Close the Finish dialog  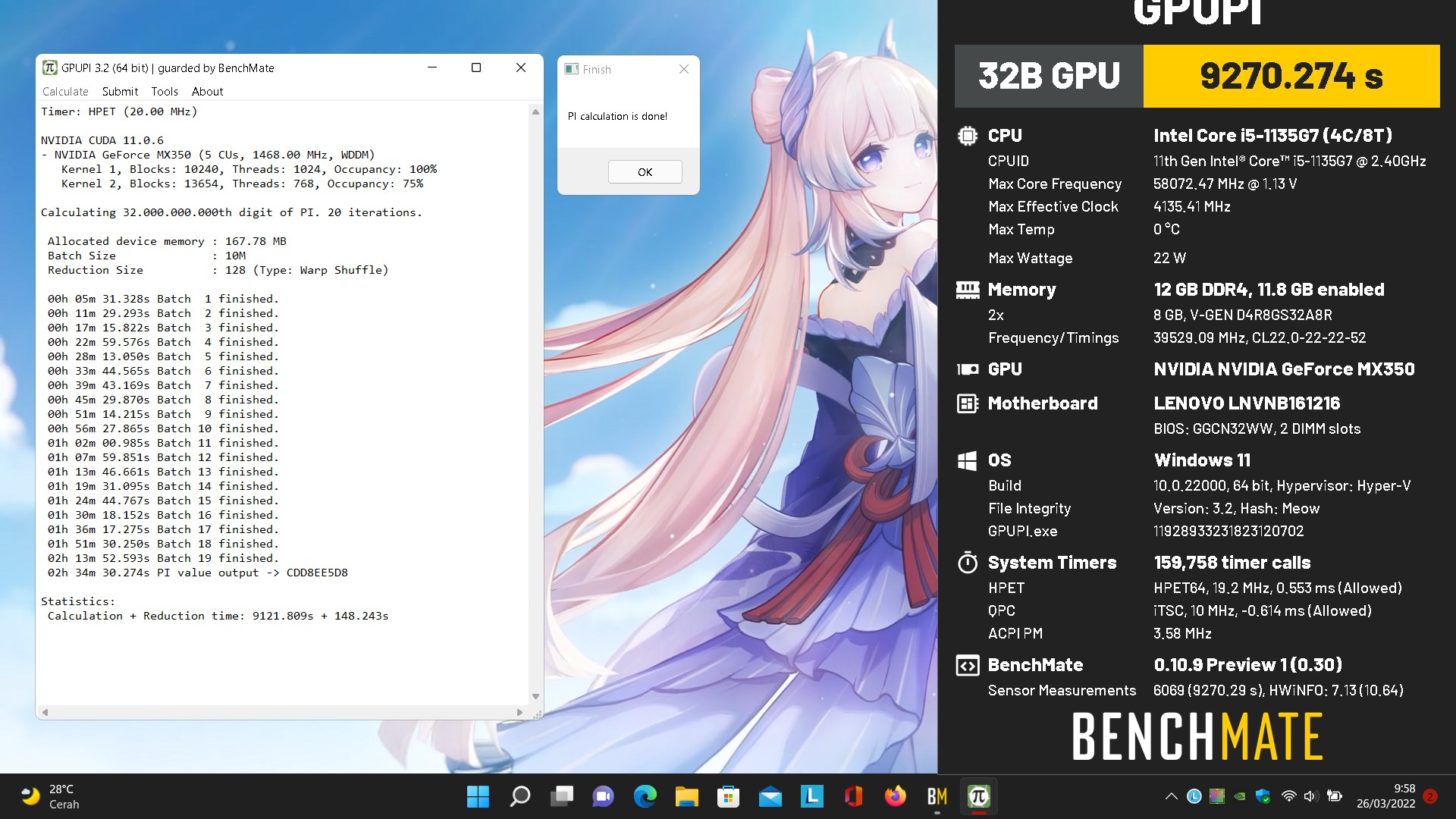coord(684,69)
